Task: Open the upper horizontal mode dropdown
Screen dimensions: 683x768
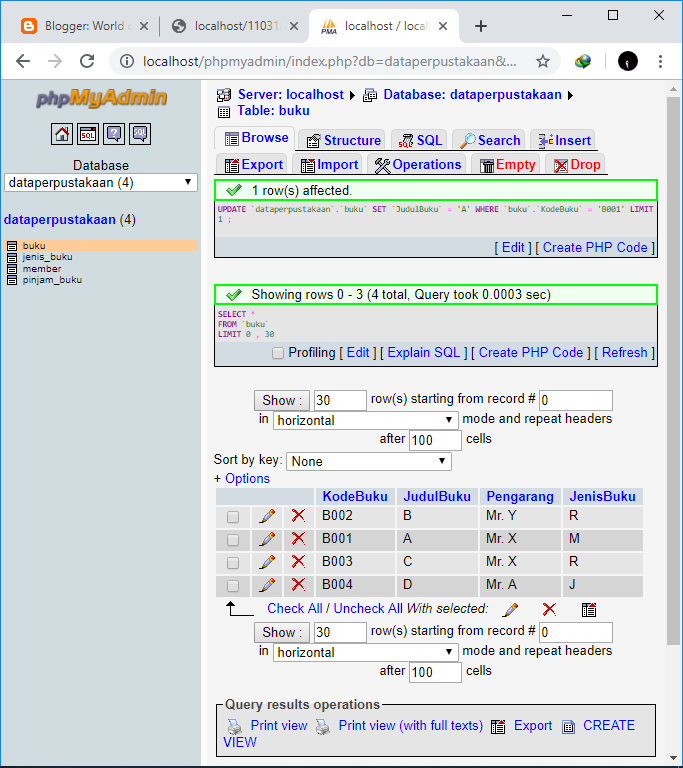Action: click(366, 420)
